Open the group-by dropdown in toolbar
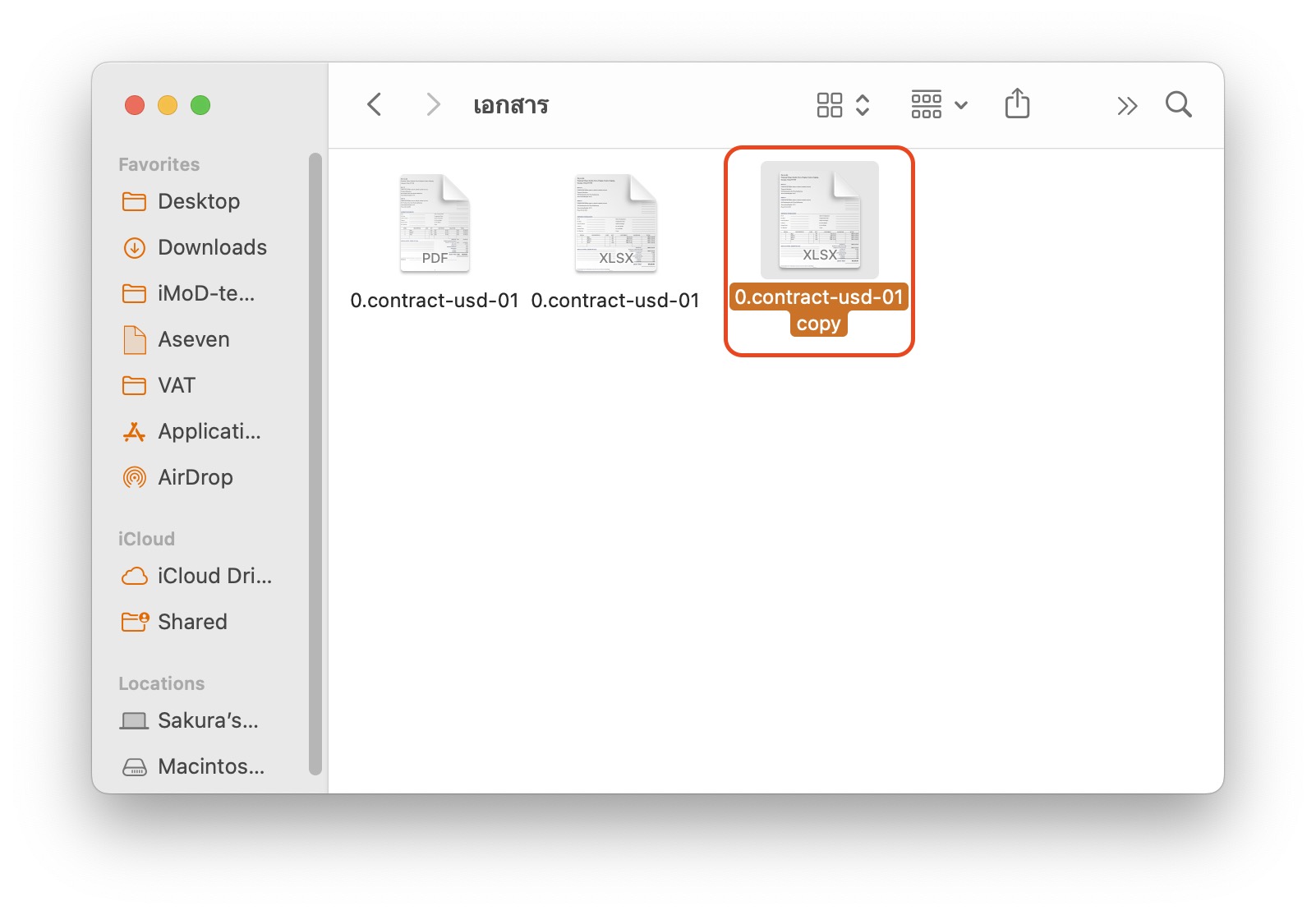The height and width of the screenshot is (915, 1316). coord(939,105)
